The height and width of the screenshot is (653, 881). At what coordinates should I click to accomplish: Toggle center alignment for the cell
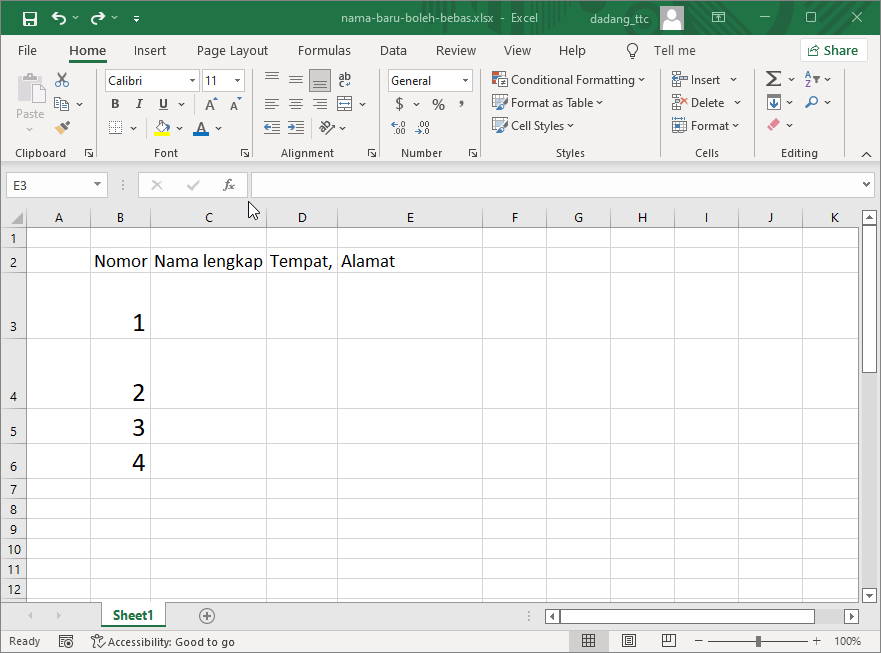295,103
